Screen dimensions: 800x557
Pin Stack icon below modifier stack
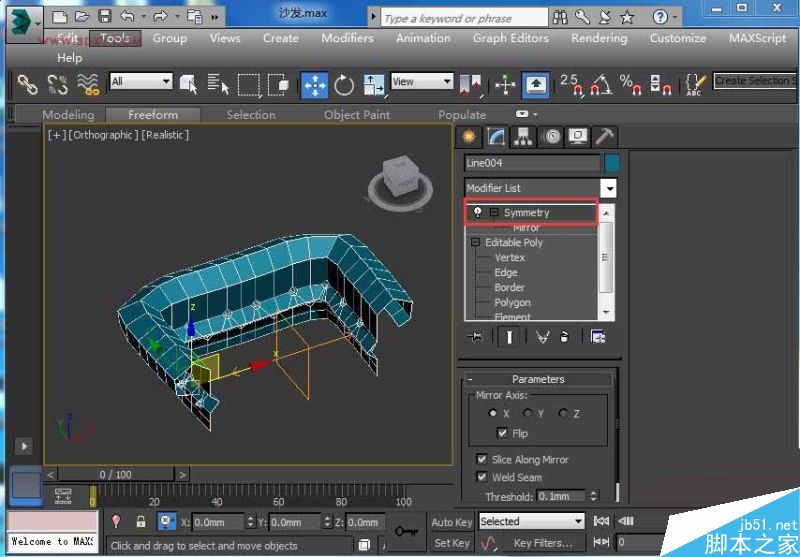pos(476,337)
